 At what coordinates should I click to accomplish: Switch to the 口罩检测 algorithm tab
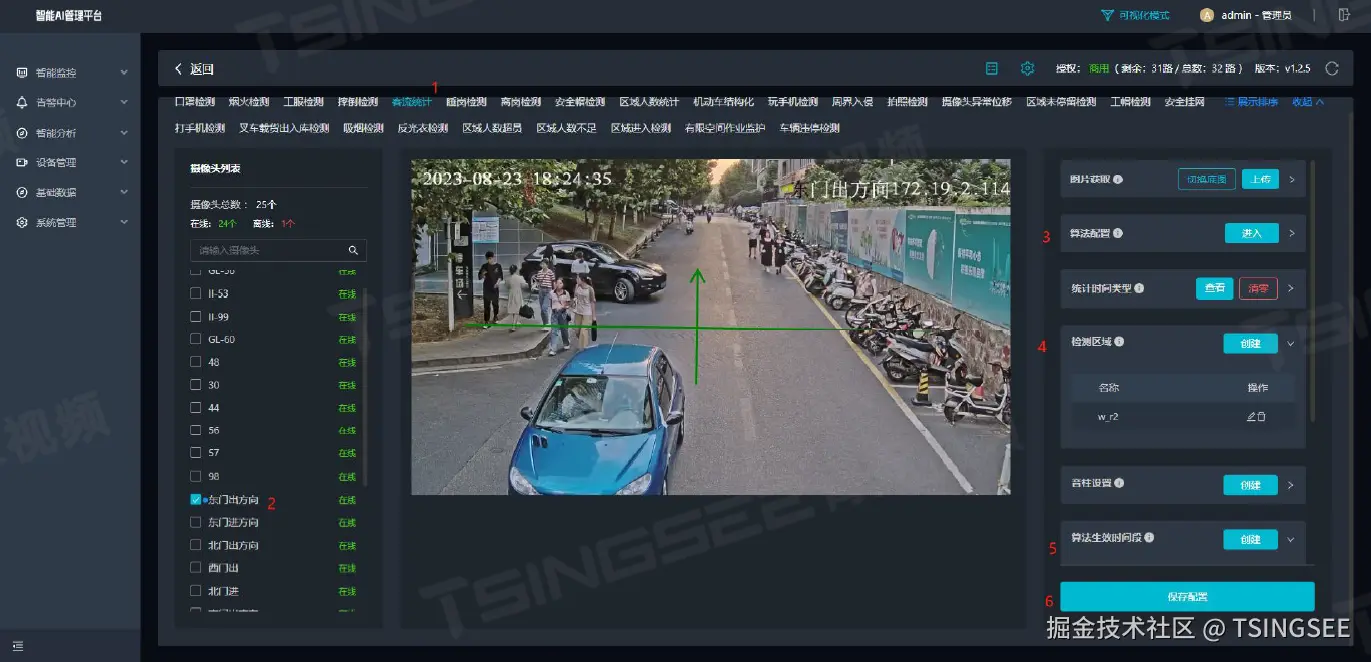point(194,102)
